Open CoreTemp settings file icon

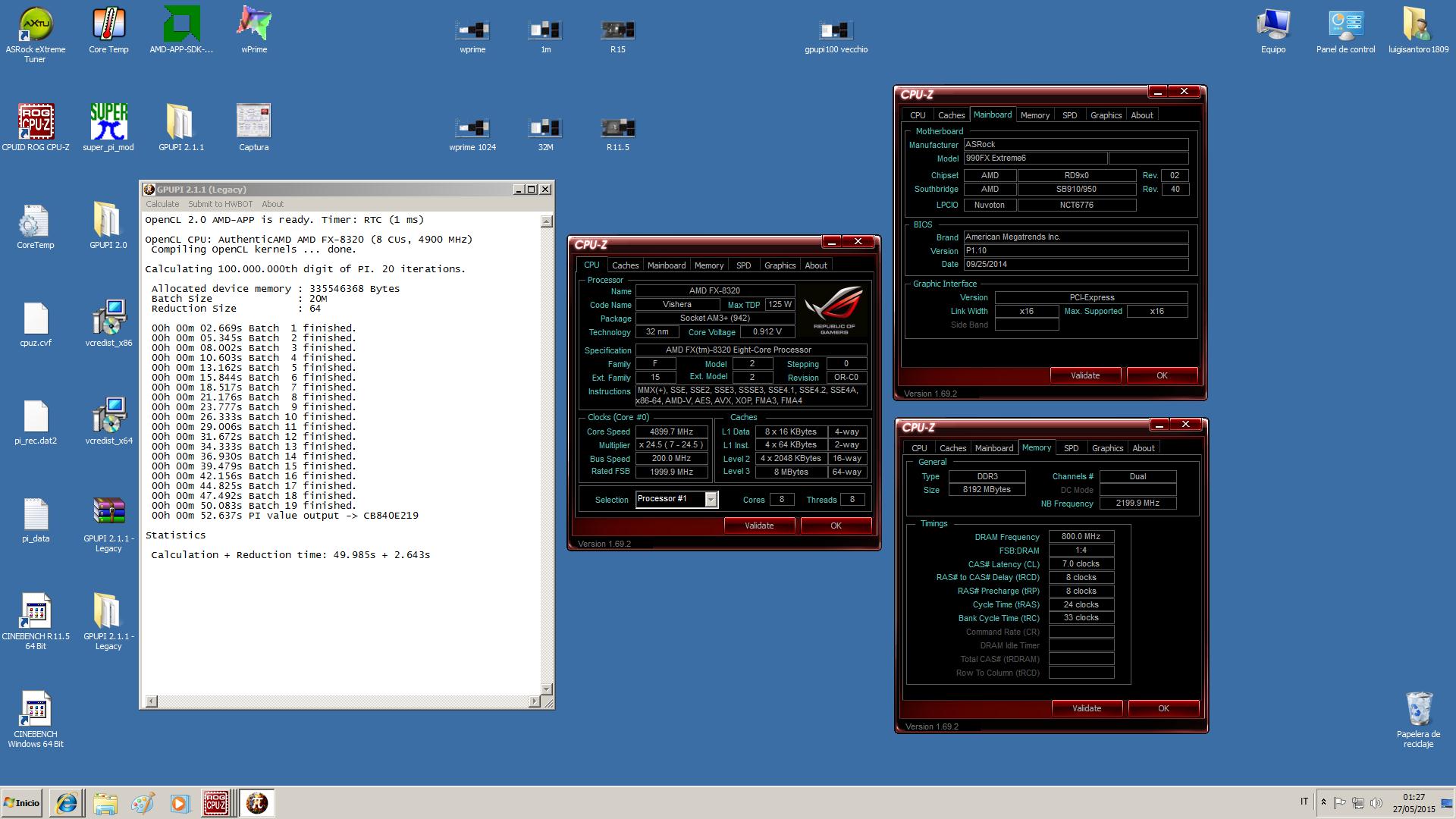36,226
